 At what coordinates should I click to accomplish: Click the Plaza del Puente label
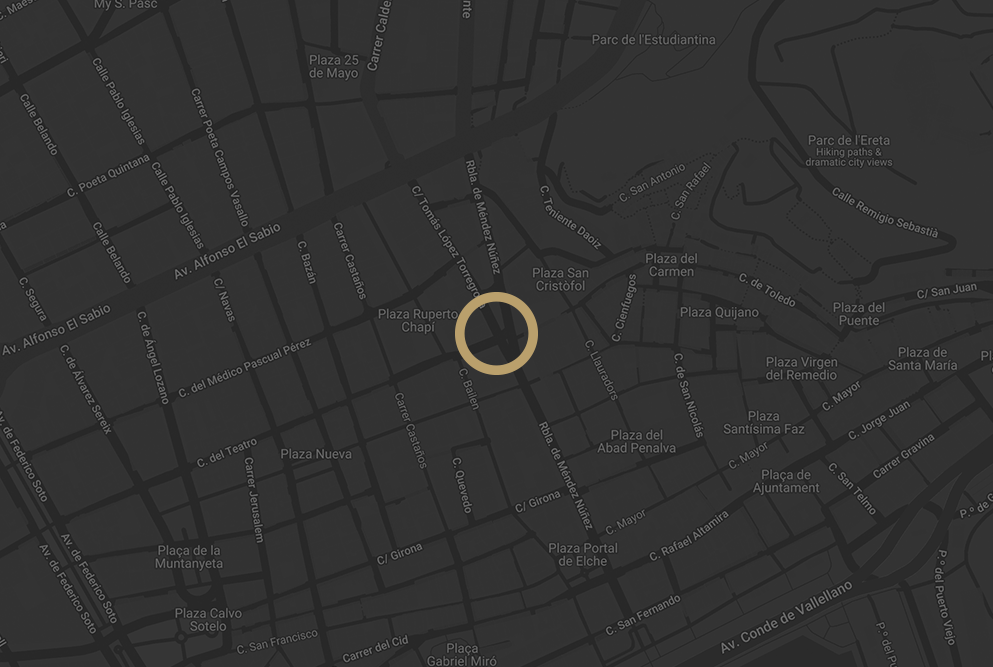pyautogui.click(x=859, y=314)
